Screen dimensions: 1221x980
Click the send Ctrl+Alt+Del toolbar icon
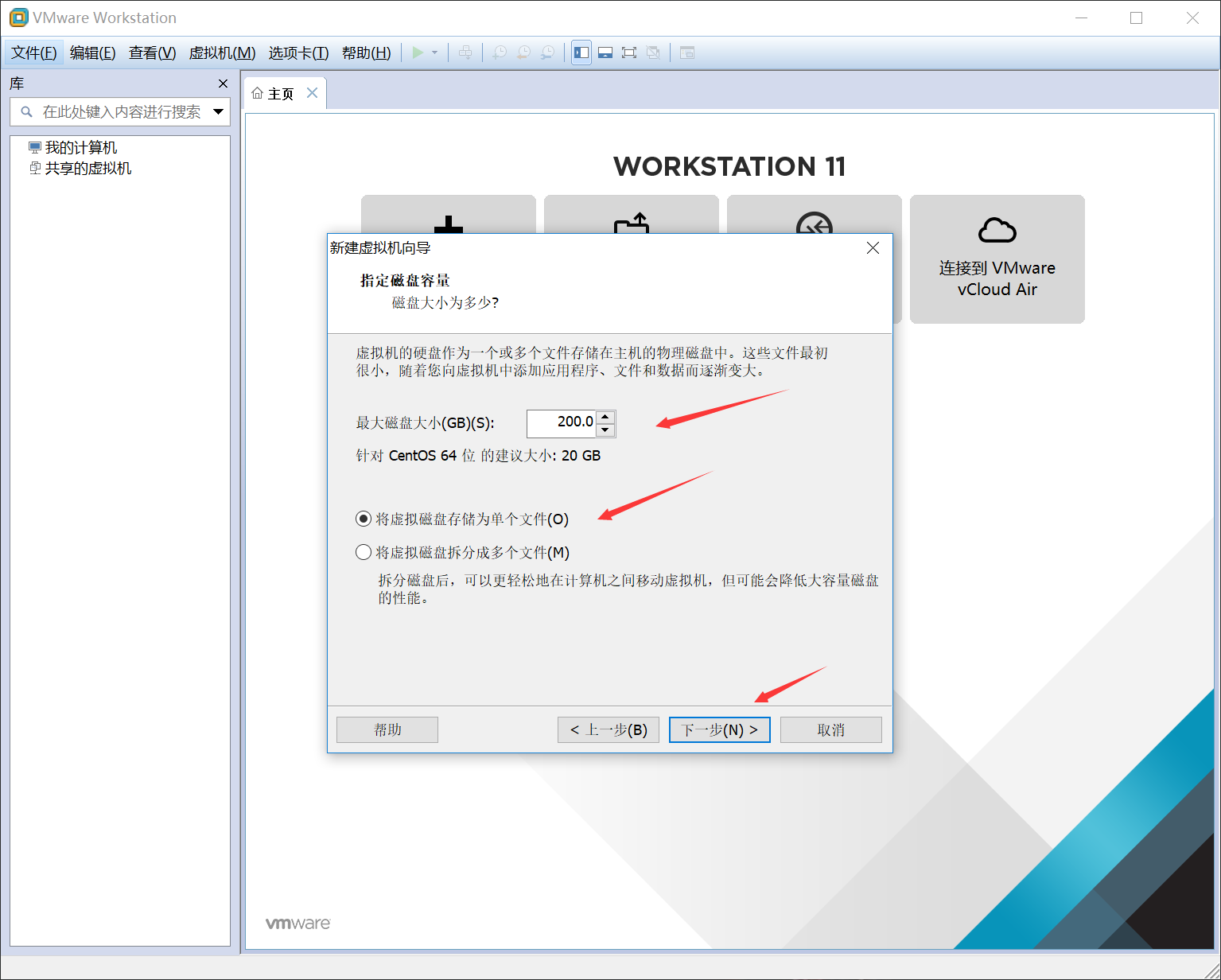point(465,52)
